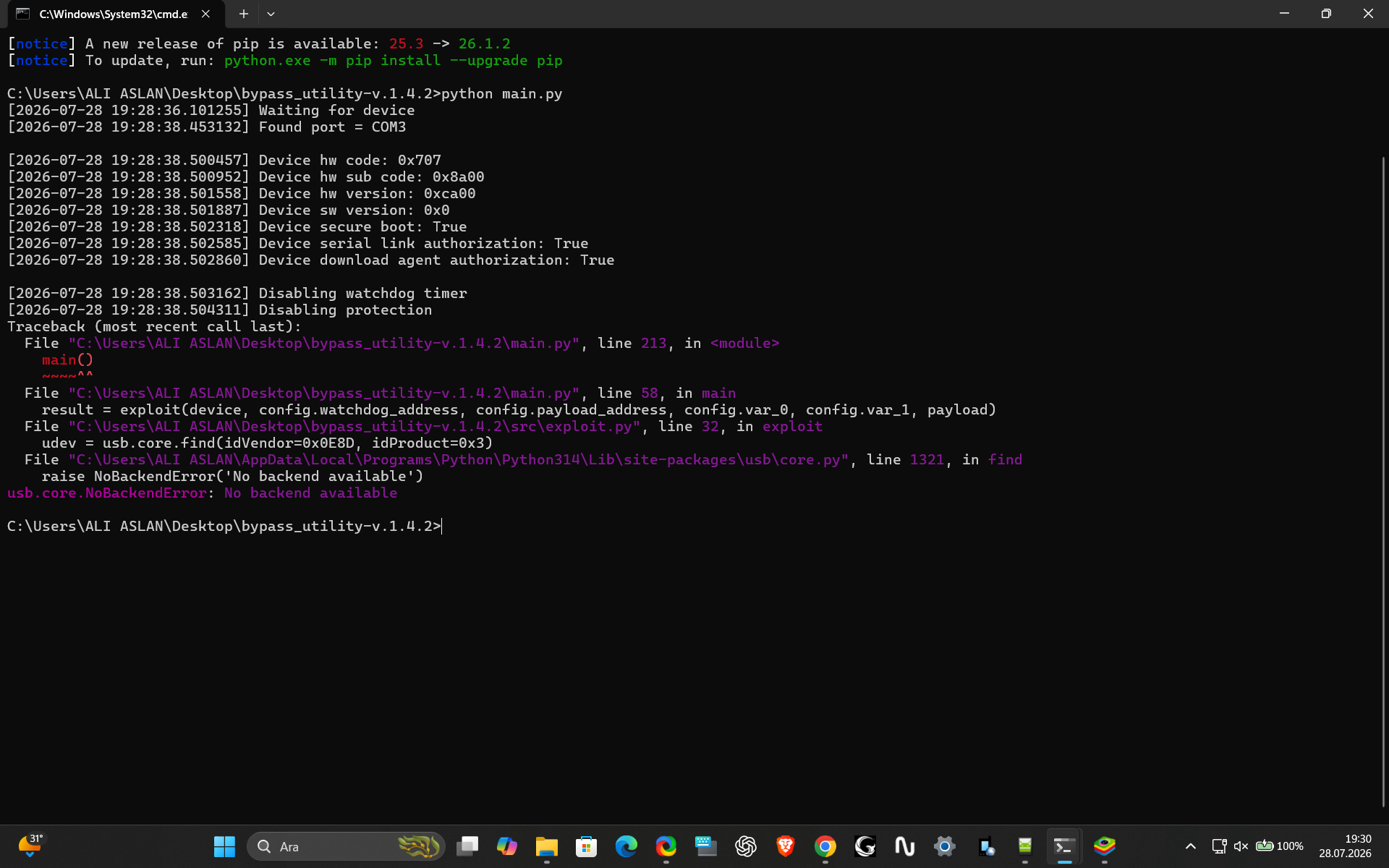
Task: Click the "python.exe -m pip install --upgrade pip" text
Action: 393,61
